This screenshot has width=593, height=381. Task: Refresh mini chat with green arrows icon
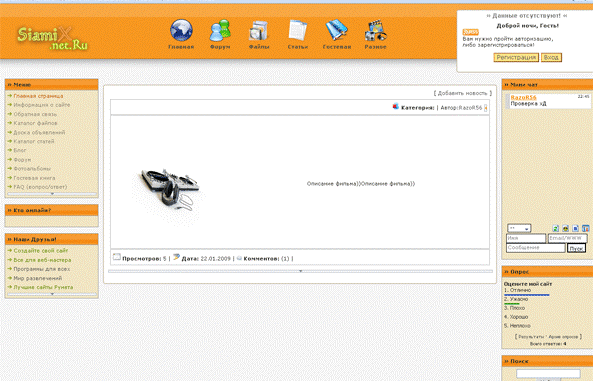click(556, 228)
